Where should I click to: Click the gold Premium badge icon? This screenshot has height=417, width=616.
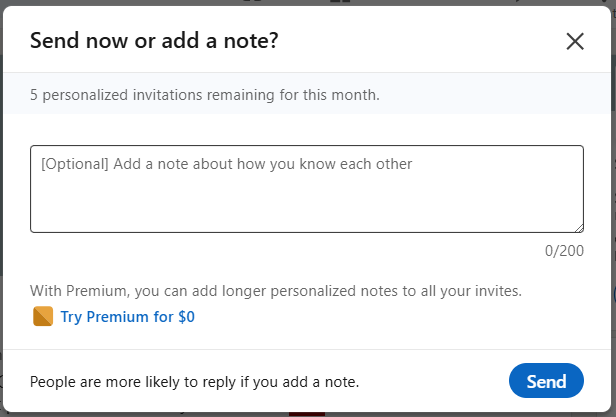(43, 316)
